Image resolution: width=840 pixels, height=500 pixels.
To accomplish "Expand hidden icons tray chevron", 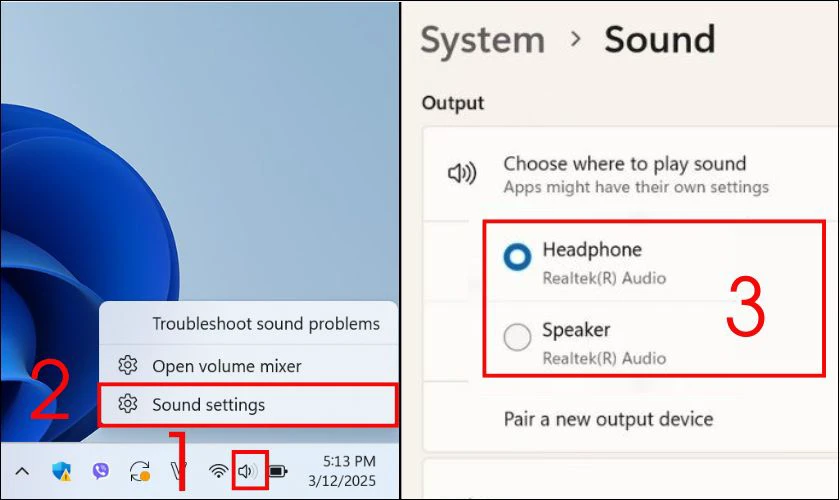I will (x=22, y=472).
